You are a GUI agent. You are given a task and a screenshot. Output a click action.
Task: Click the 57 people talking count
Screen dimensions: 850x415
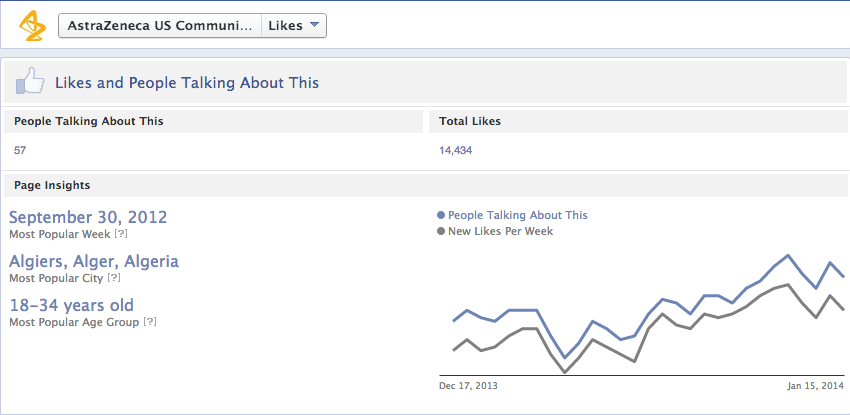tap(20, 151)
